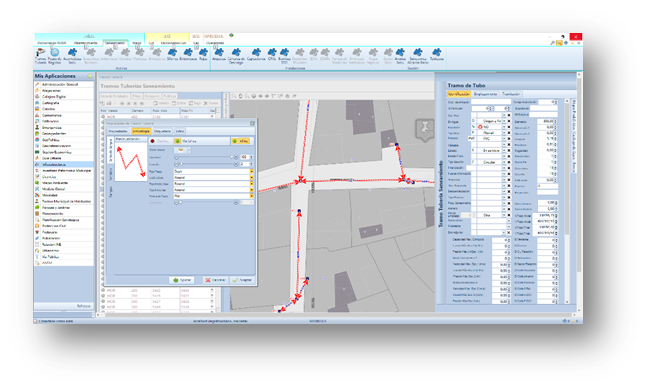The image size is (648, 389).
Task: Select the Sifones ribbon icon
Action: (172, 55)
